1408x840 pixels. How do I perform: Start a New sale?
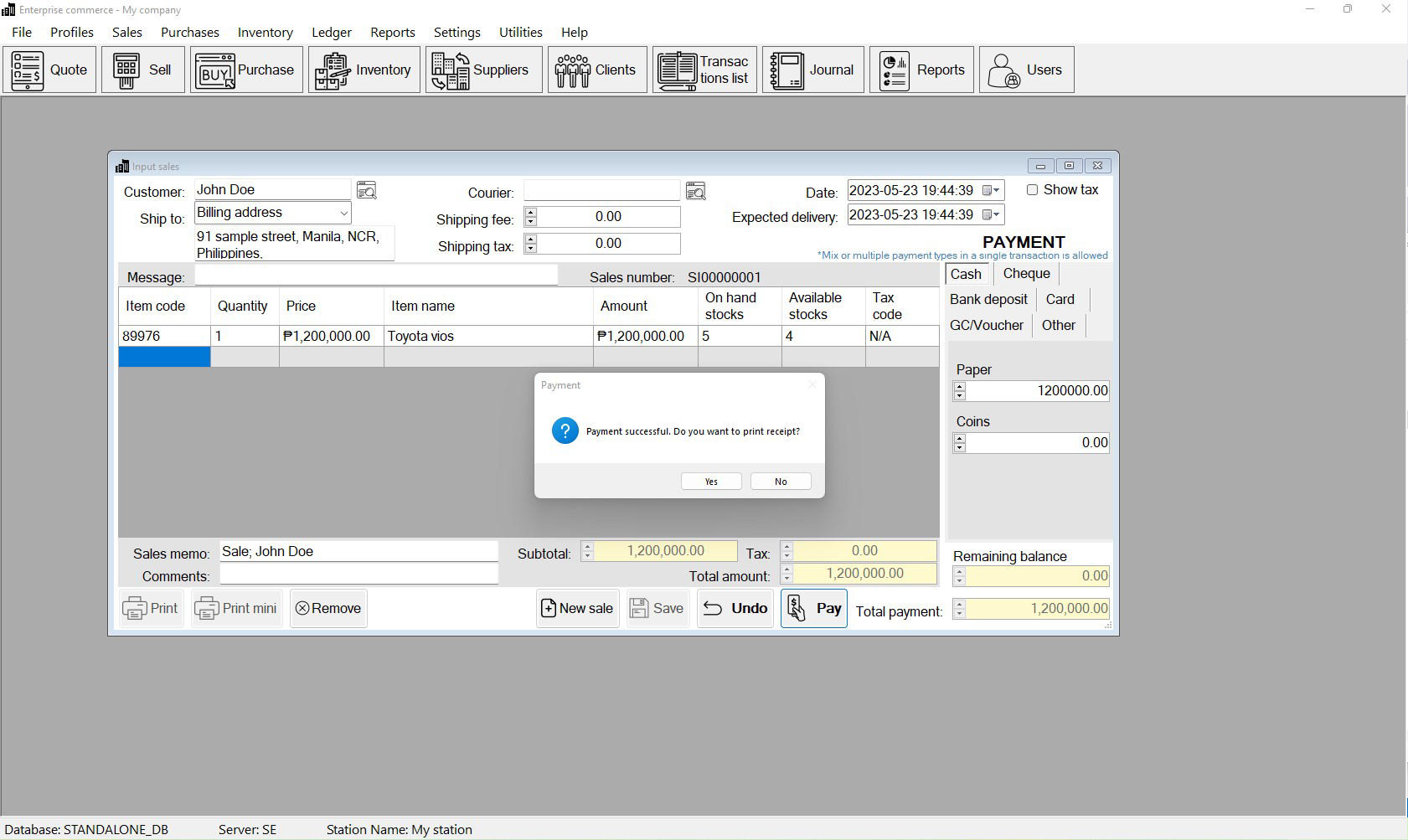(577, 608)
